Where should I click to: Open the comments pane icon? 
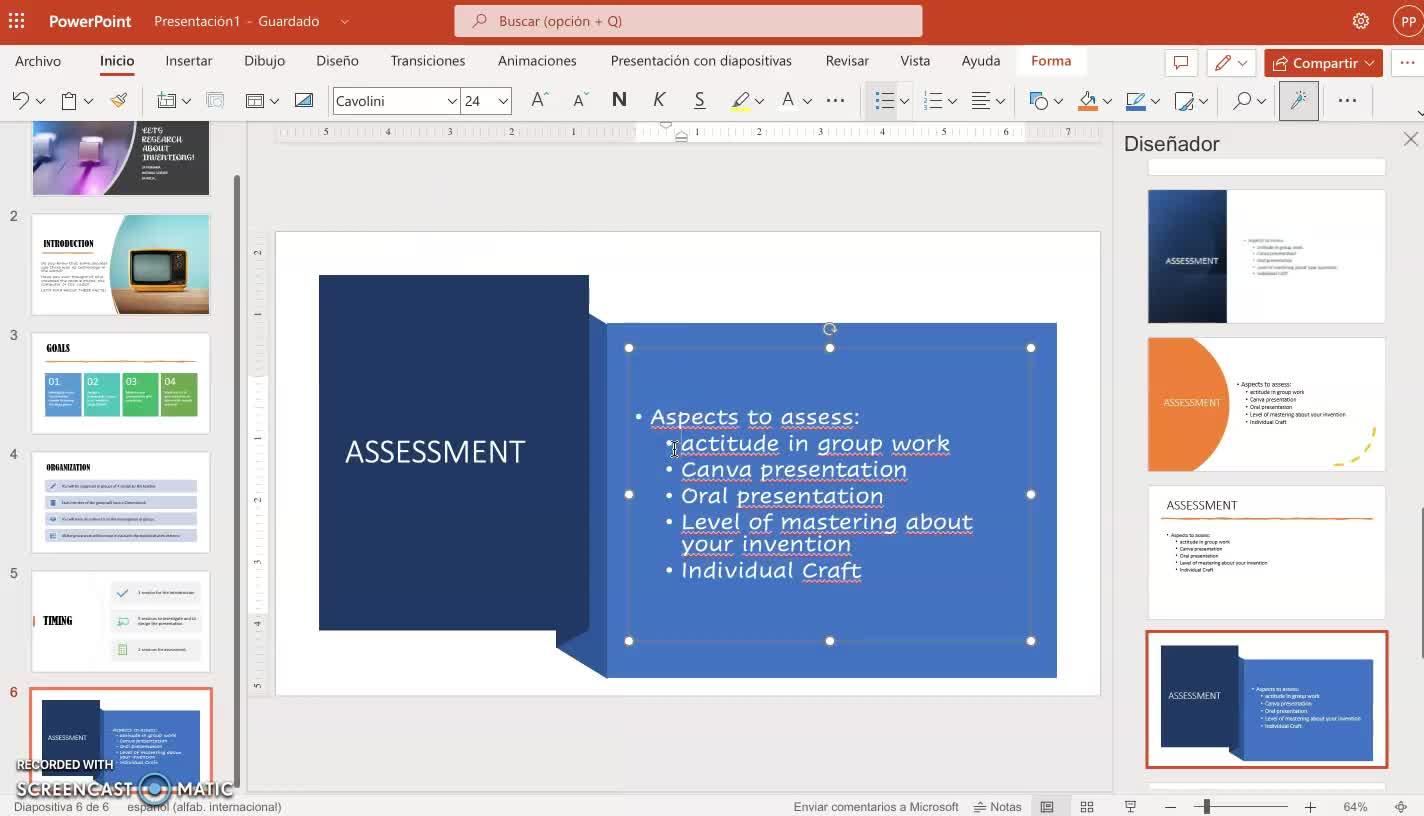[x=1180, y=63]
